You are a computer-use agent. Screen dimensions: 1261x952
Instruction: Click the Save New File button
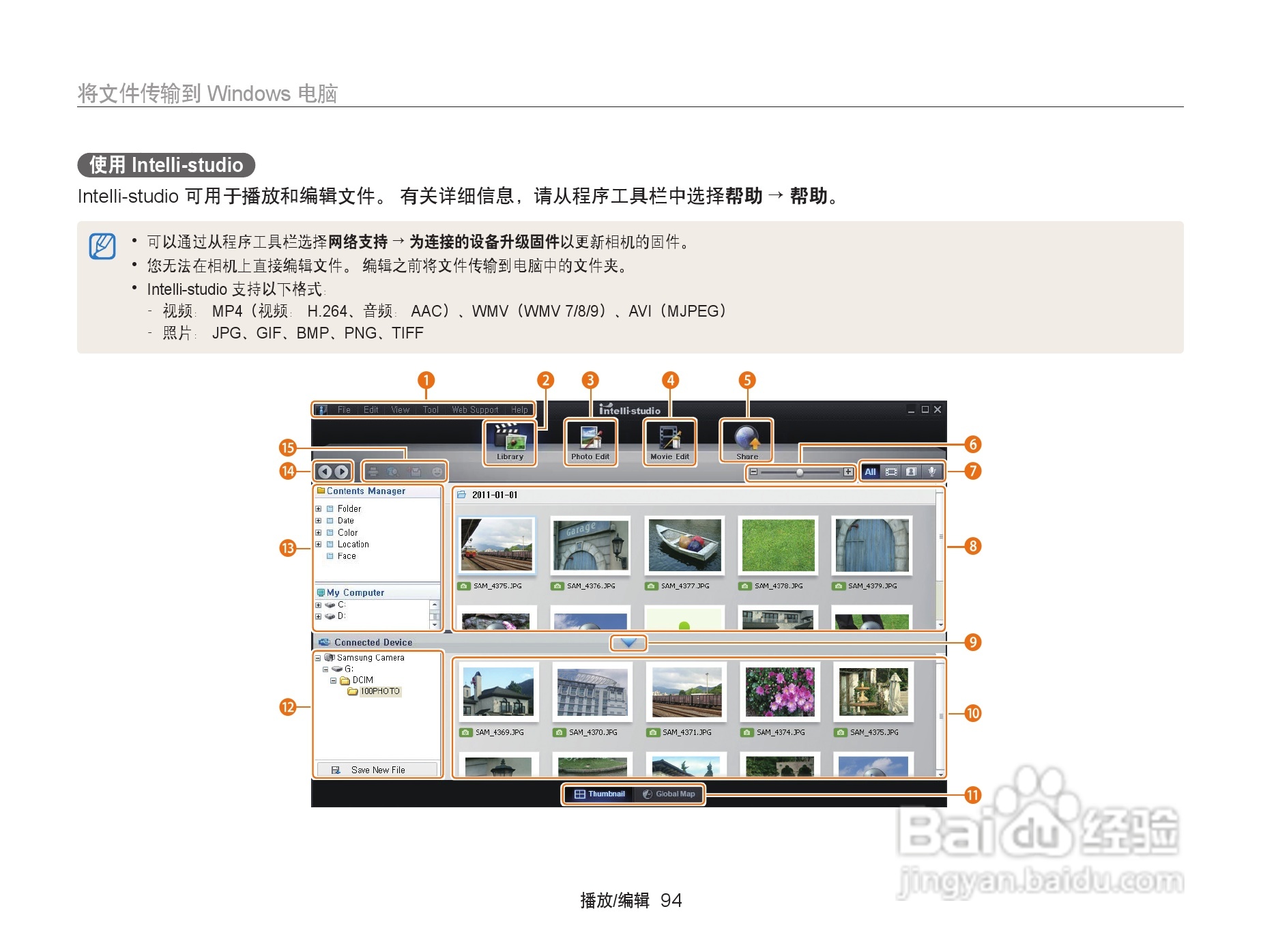(x=377, y=770)
